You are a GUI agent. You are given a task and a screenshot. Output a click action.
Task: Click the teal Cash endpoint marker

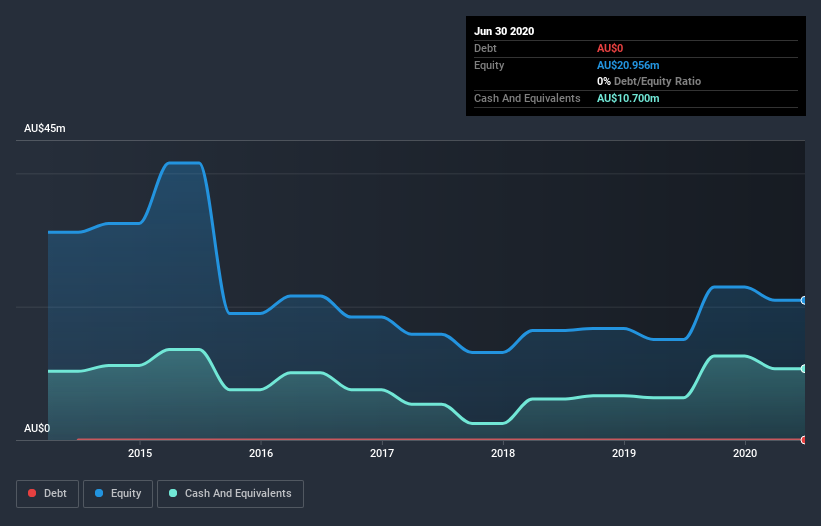point(804,368)
